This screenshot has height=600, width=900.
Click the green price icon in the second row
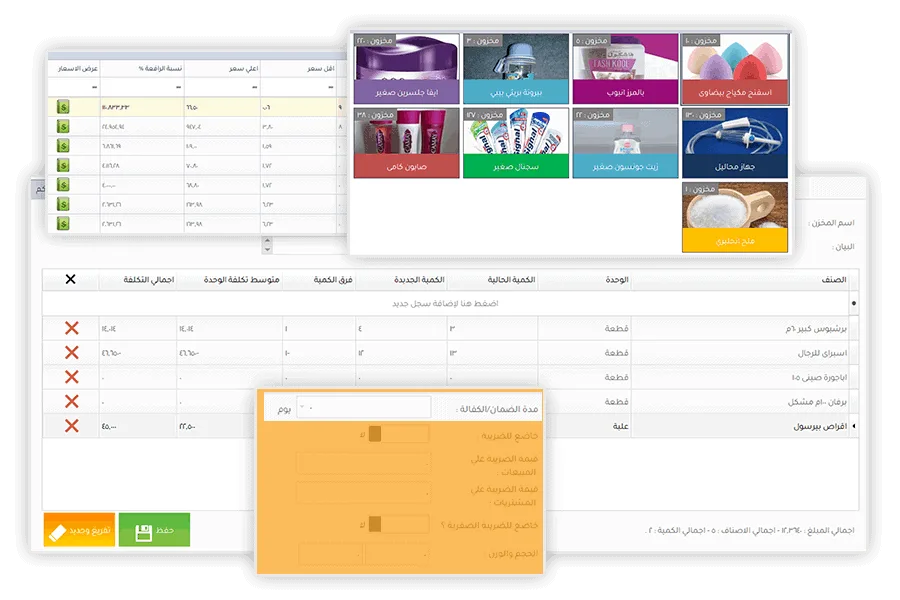(62, 127)
